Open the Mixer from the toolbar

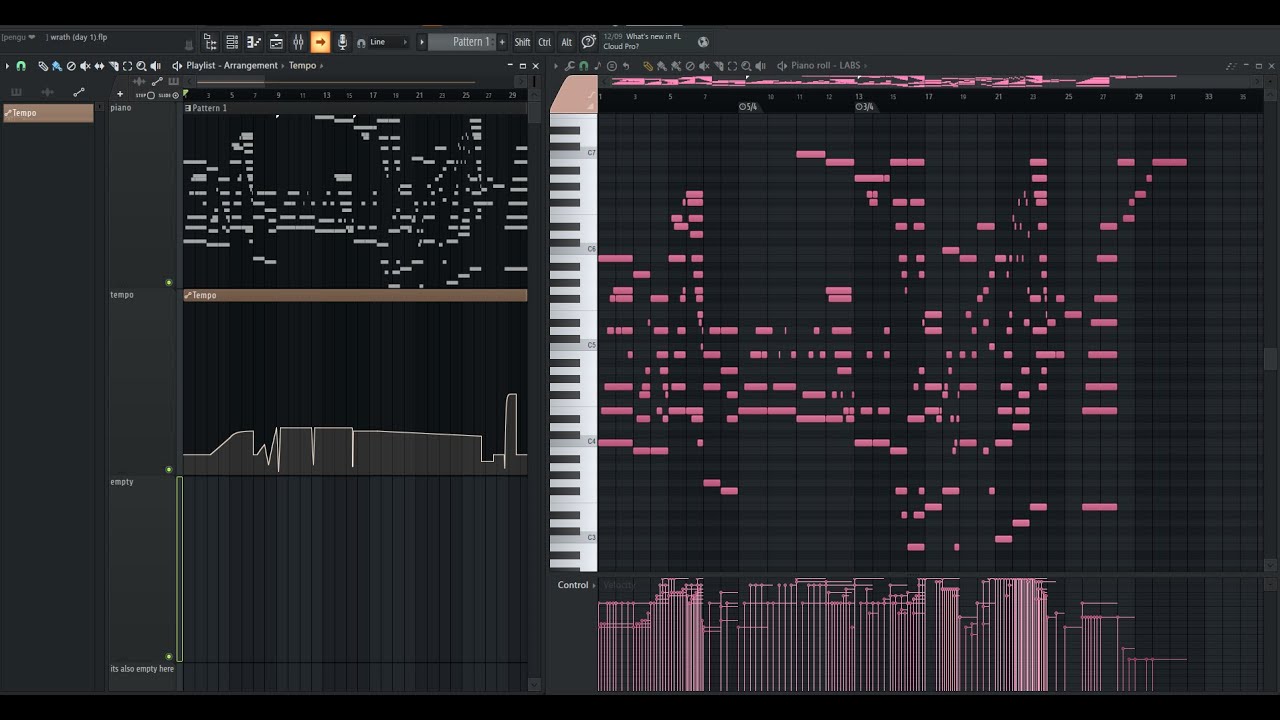[298, 42]
